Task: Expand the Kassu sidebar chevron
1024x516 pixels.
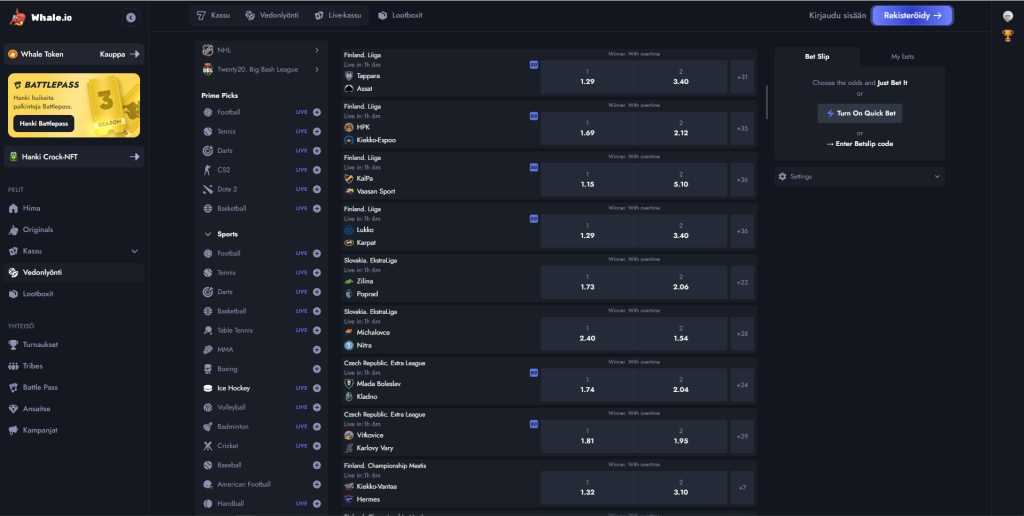Action: 134,251
